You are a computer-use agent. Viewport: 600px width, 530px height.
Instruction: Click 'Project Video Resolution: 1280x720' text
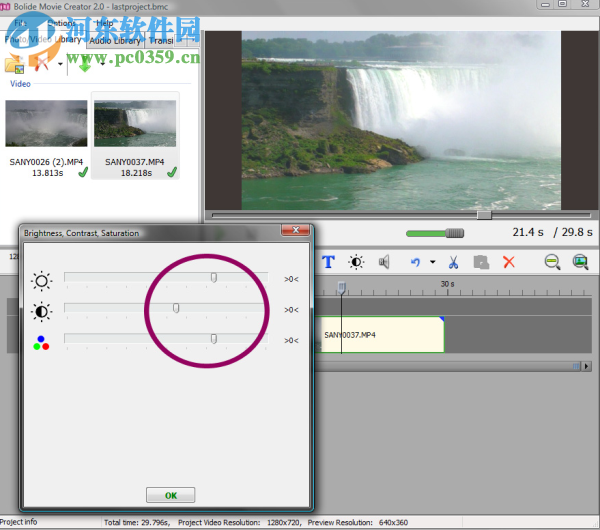(240, 522)
